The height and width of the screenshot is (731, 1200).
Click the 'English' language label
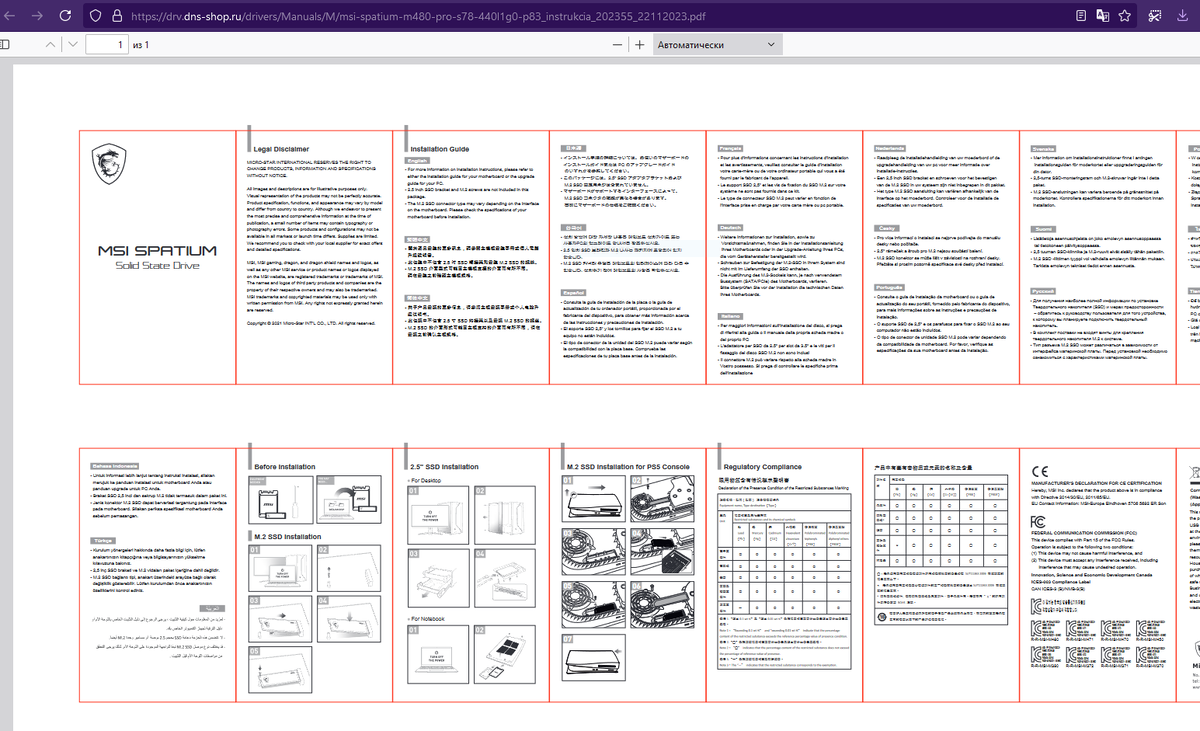(x=415, y=160)
